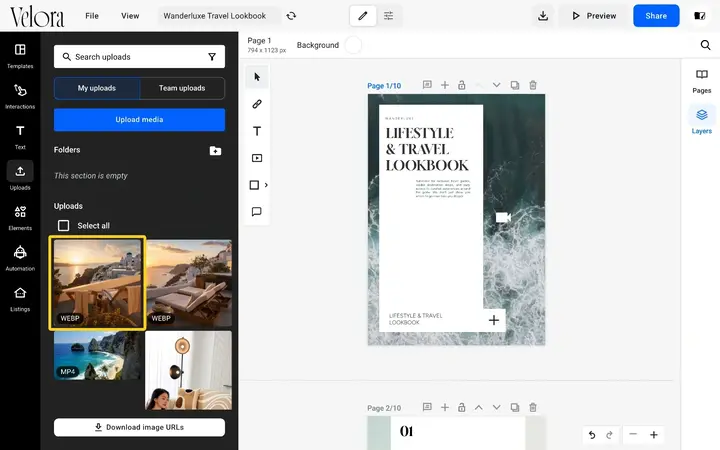720x450 pixels.
Task: Click the Share button
Action: click(656, 16)
